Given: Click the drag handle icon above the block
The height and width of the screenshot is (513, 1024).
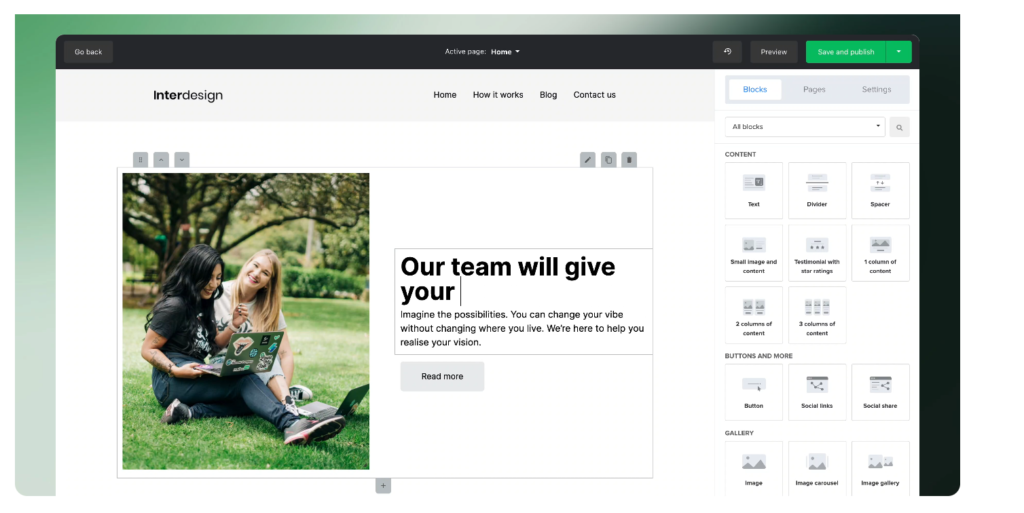Looking at the screenshot, I should (140, 160).
